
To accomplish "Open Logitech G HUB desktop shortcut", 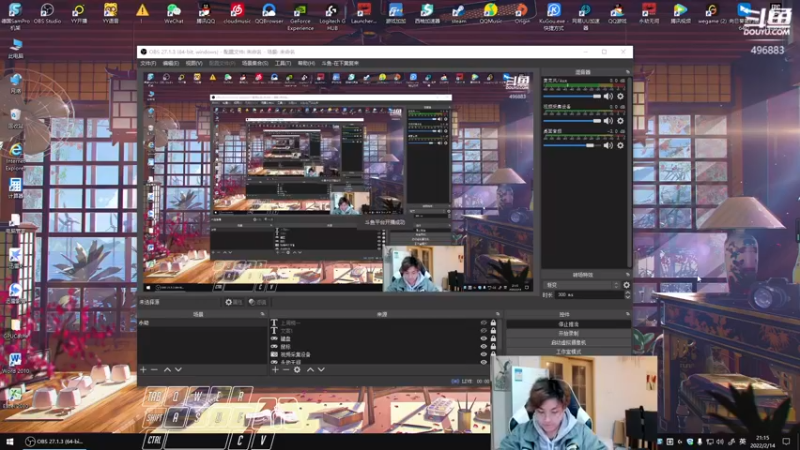I will click(332, 16).
